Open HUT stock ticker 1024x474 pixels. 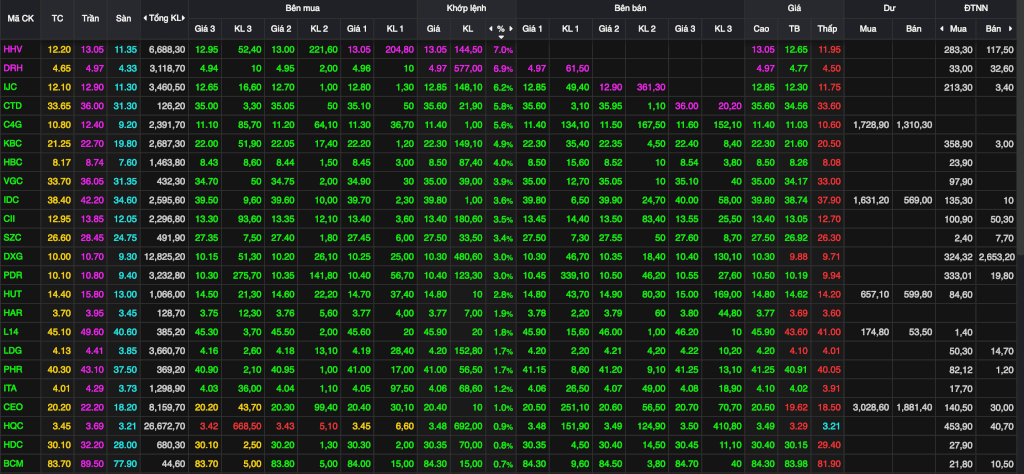click(12, 294)
